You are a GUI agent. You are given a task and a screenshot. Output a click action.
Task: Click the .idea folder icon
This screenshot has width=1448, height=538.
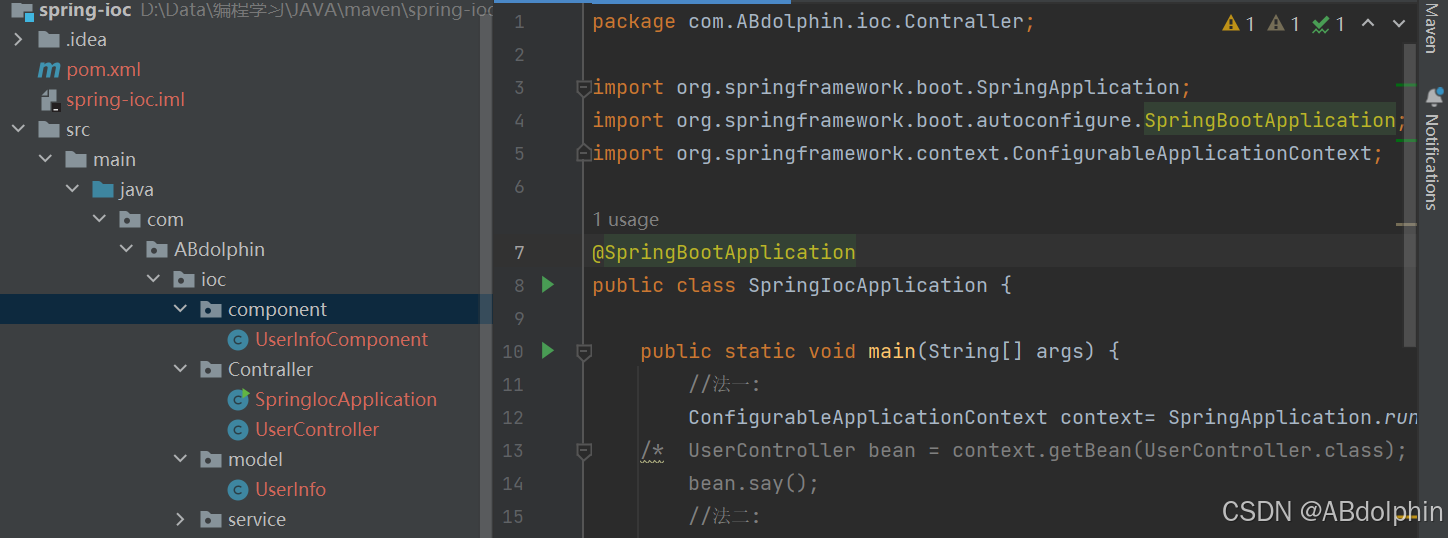pyautogui.click(x=49, y=40)
